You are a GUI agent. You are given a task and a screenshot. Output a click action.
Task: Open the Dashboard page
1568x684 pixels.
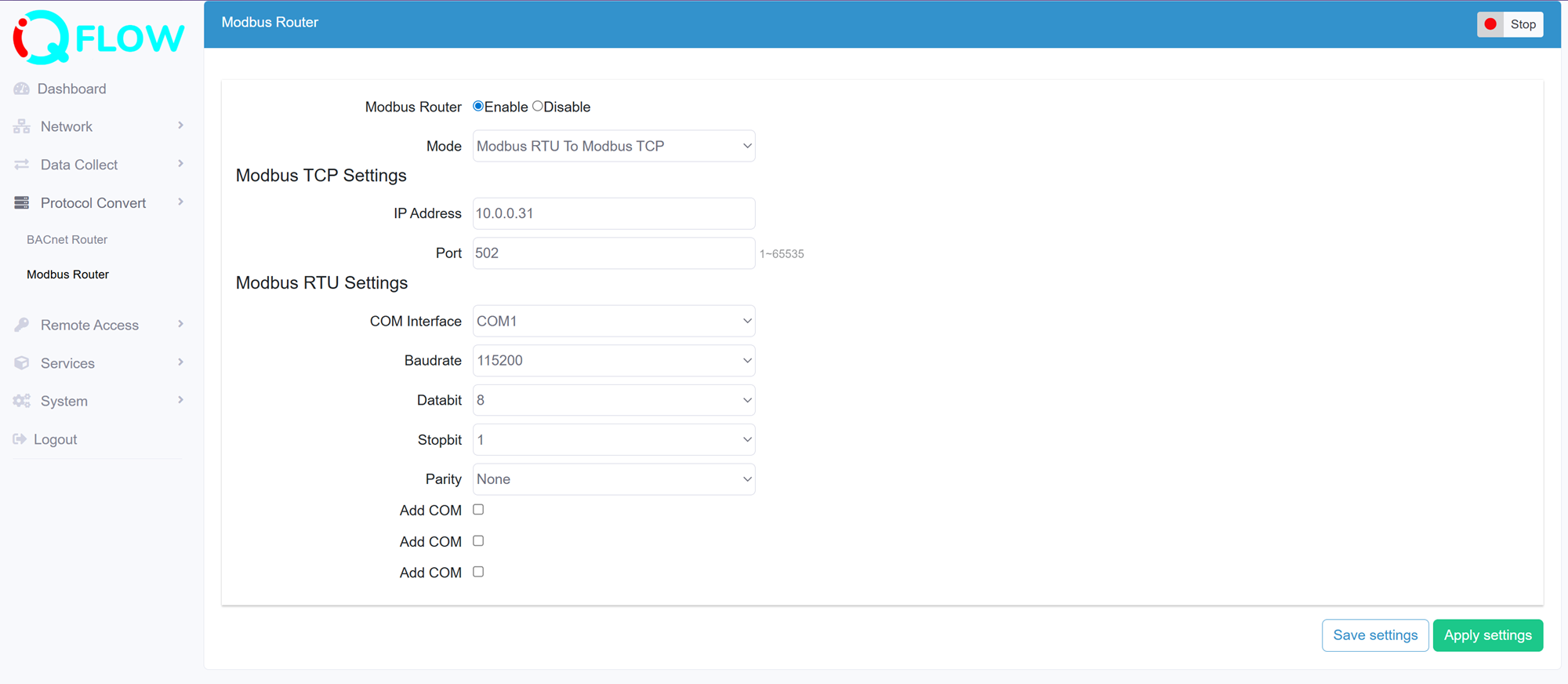(71, 89)
